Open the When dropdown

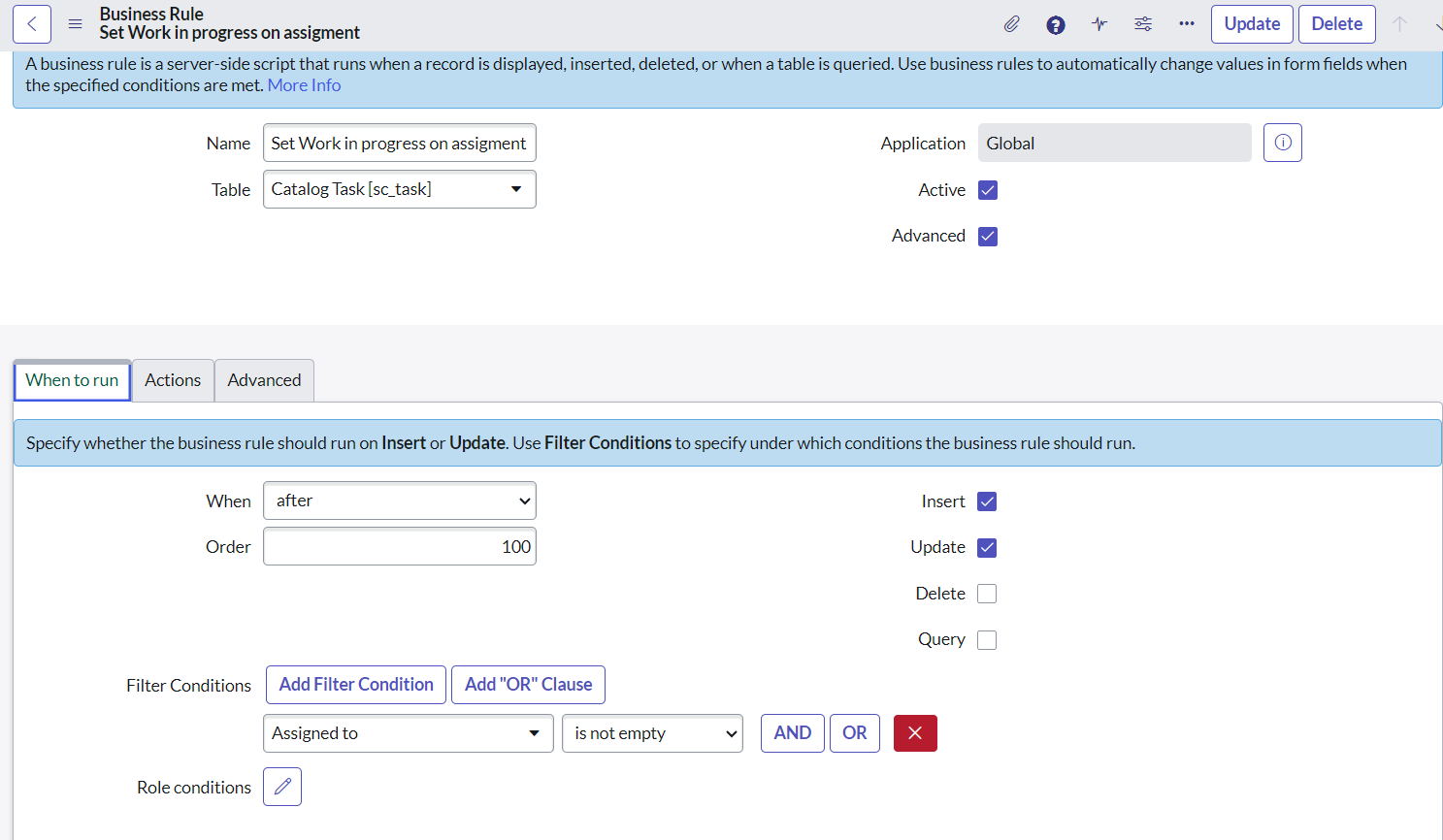tap(399, 501)
